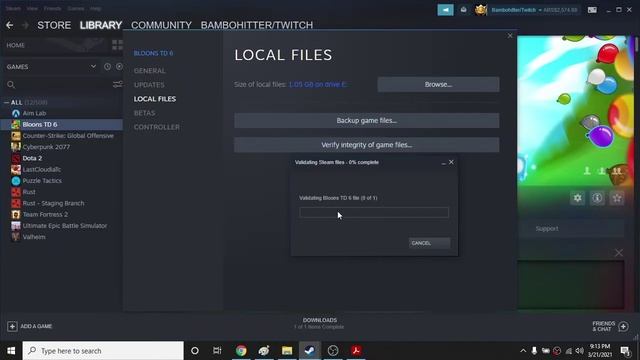This screenshot has width=640, height=360.
Task: Click the recent activity clock icon
Action: pyautogui.click(x=107, y=67)
